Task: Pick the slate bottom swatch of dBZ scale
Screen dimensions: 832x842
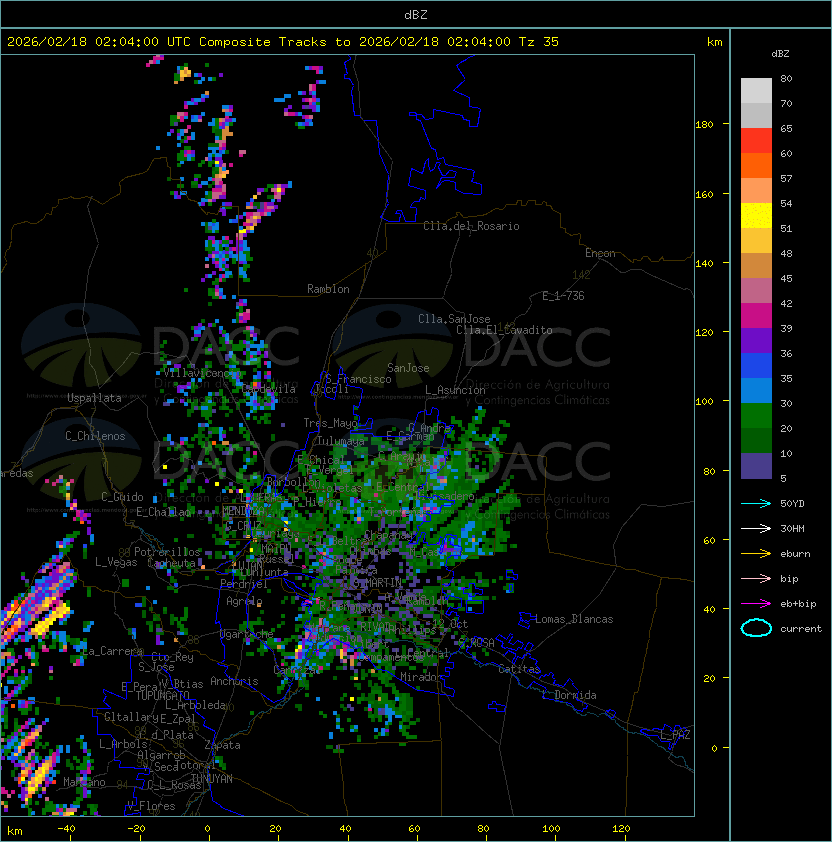Action: pyautogui.click(x=756, y=466)
